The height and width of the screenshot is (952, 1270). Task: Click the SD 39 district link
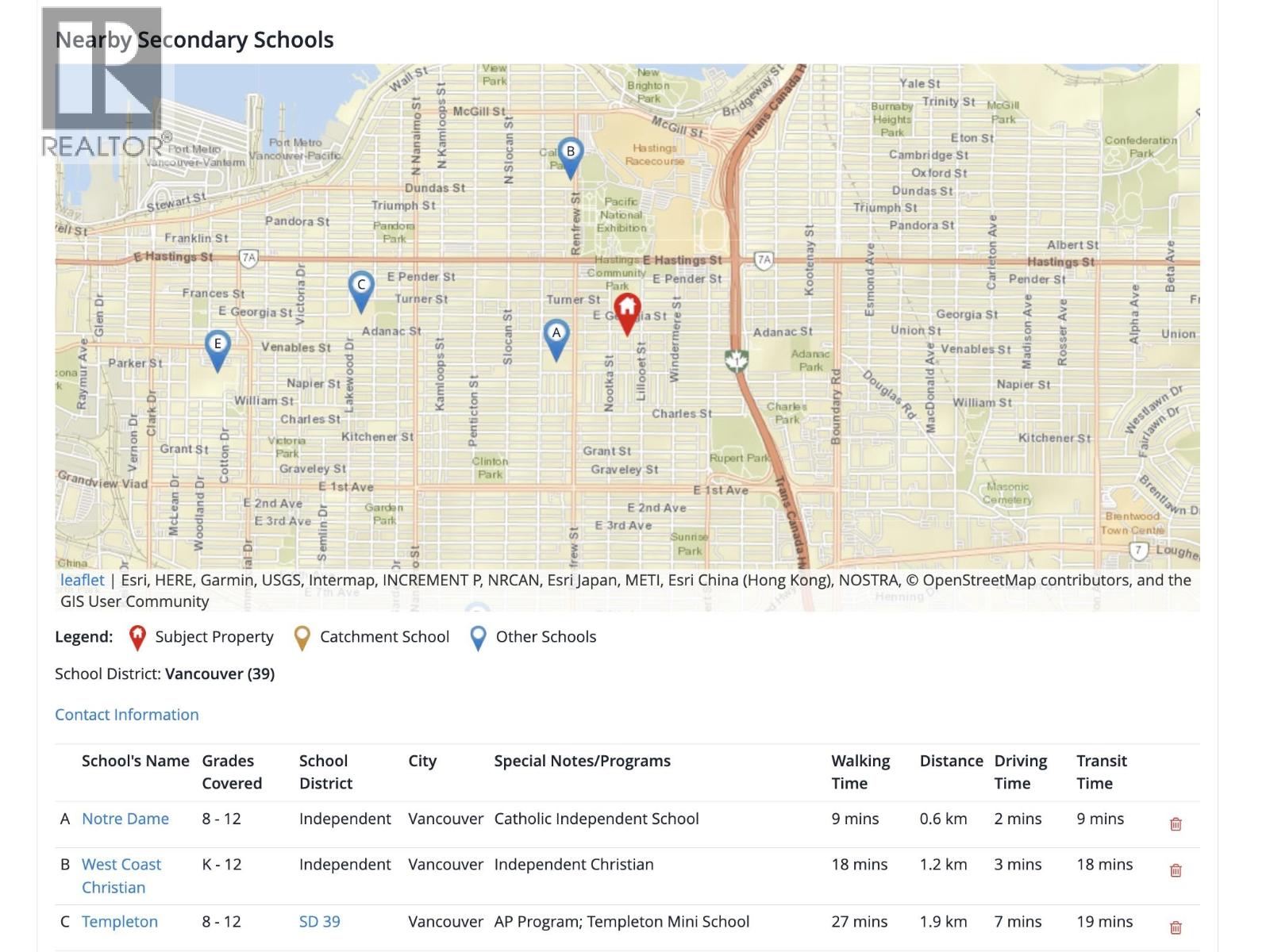click(319, 921)
